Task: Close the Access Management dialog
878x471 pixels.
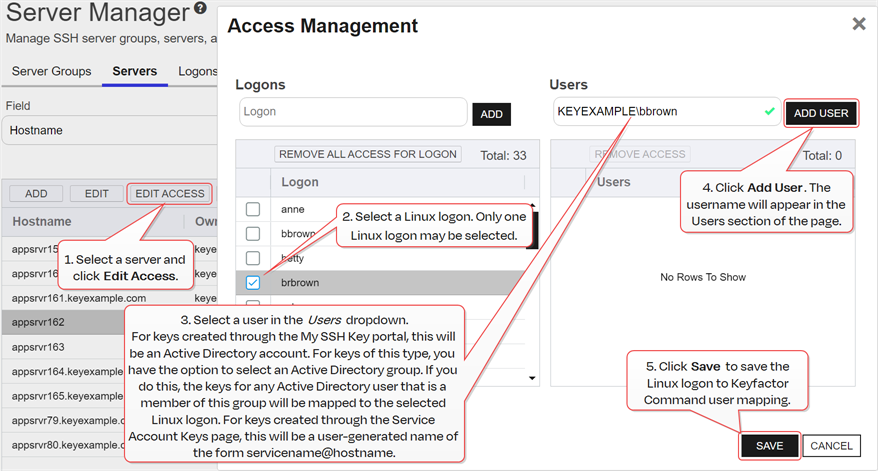Action: (858, 24)
